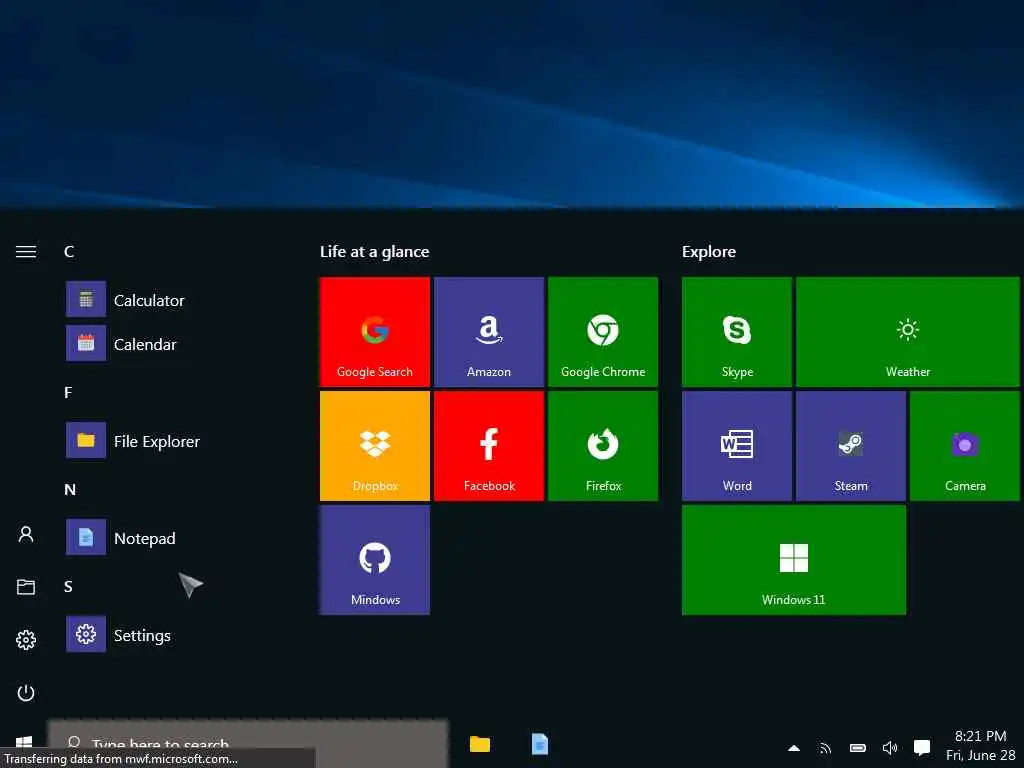Open File Explorer from app list
The height and width of the screenshot is (768, 1024).
point(133,441)
